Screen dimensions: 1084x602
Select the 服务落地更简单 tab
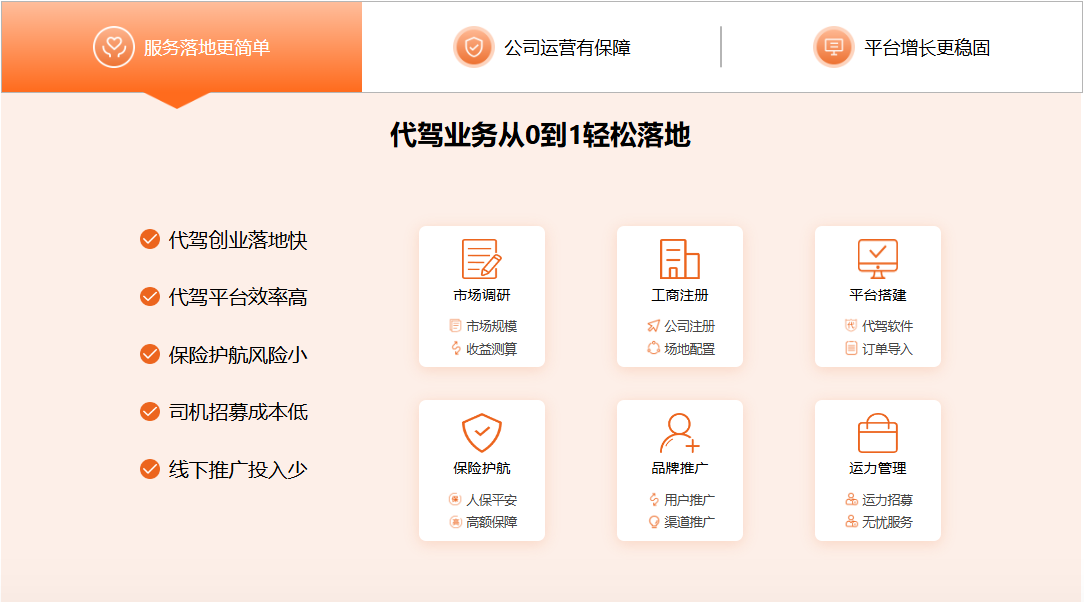pos(206,47)
